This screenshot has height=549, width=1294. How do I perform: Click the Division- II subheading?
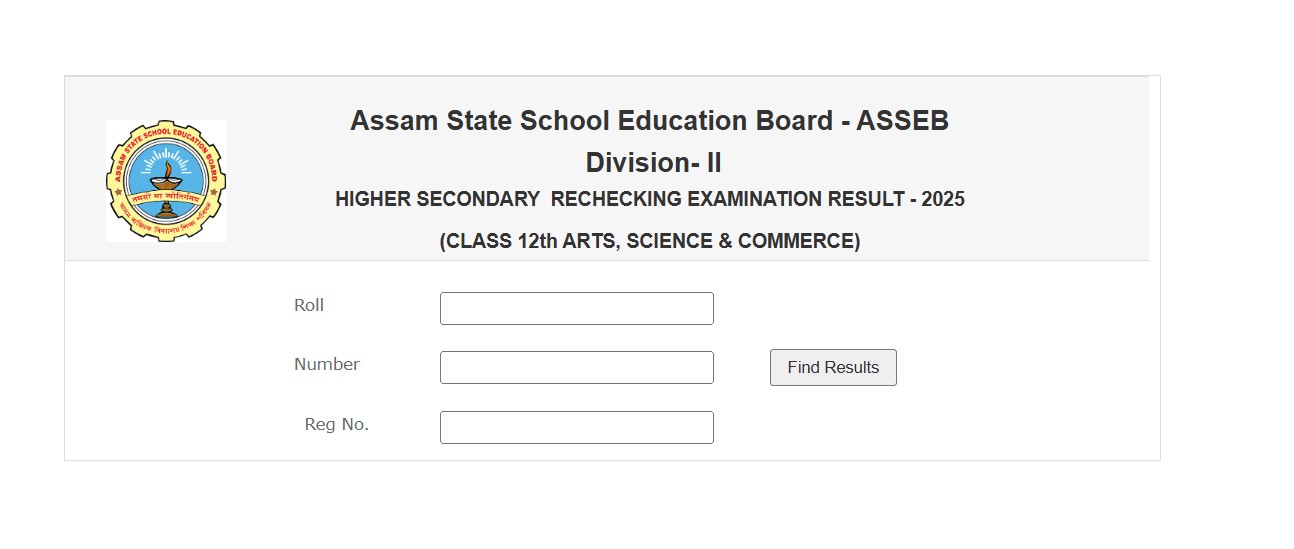pyautogui.click(x=653, y=162)
